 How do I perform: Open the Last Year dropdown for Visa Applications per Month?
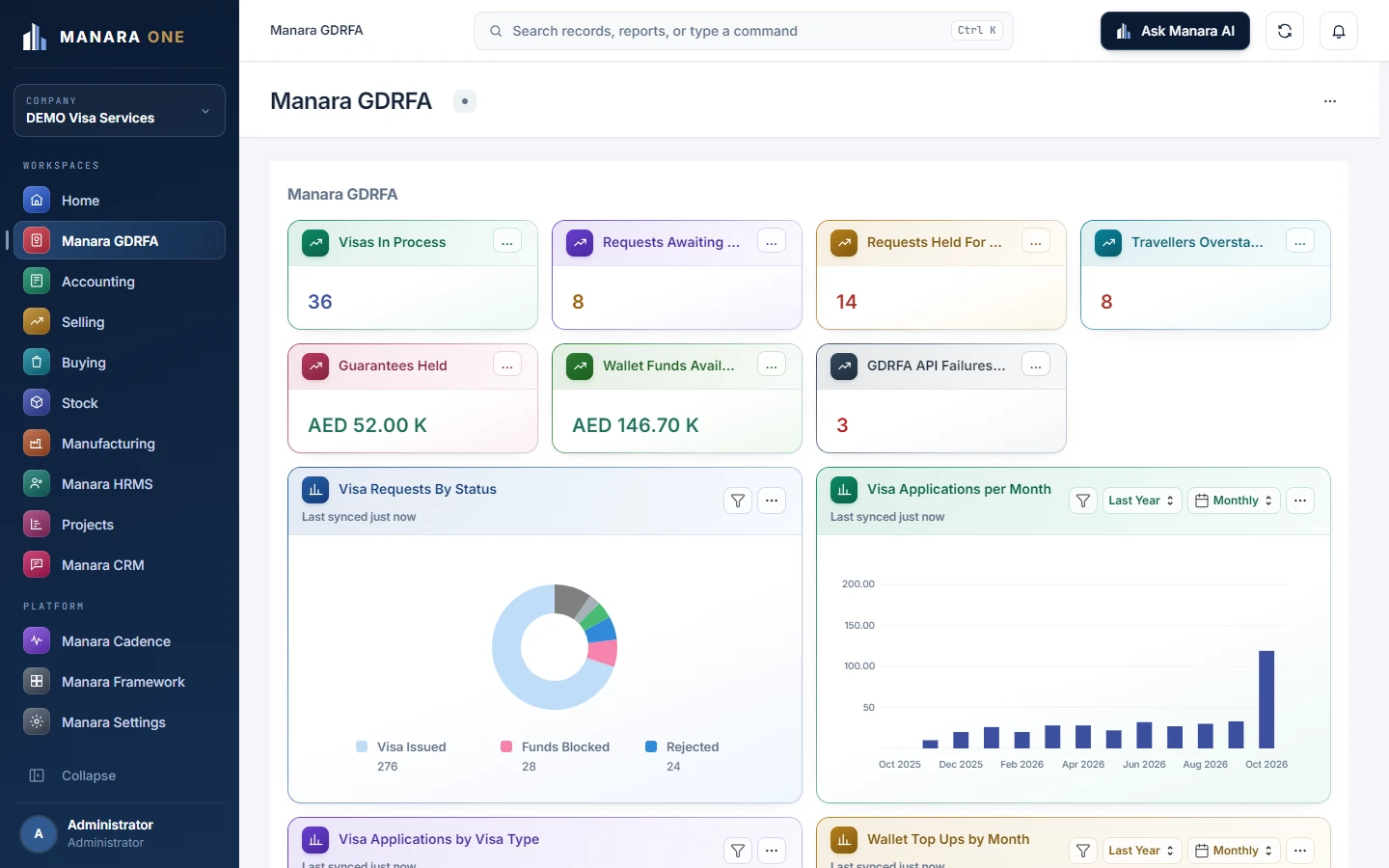click(1141, 501)
